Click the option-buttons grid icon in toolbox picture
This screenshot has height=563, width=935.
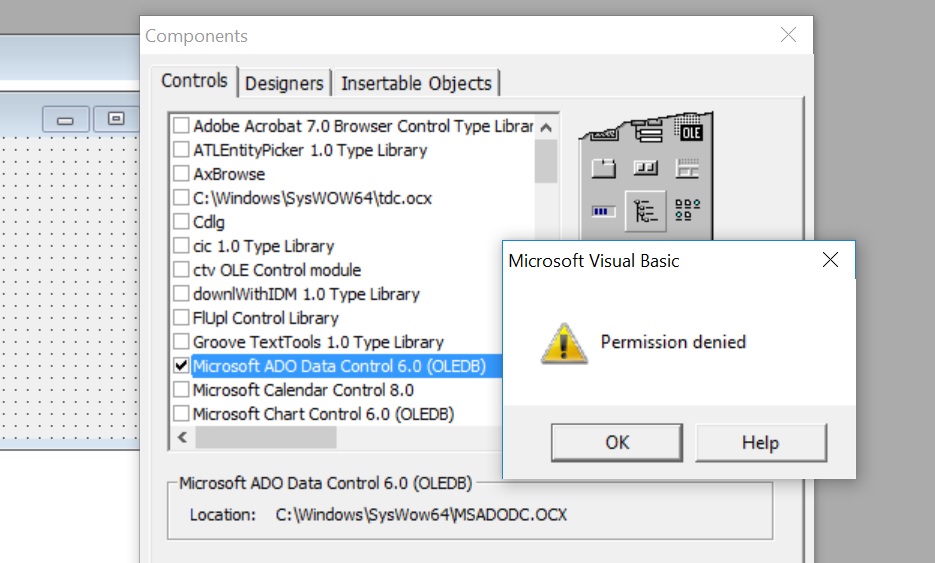[687, 211]
